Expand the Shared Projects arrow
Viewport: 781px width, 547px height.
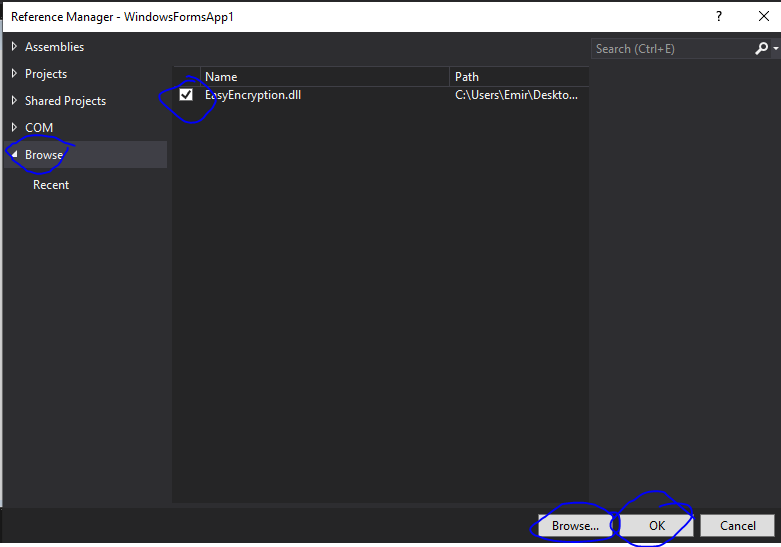(14, 100)
